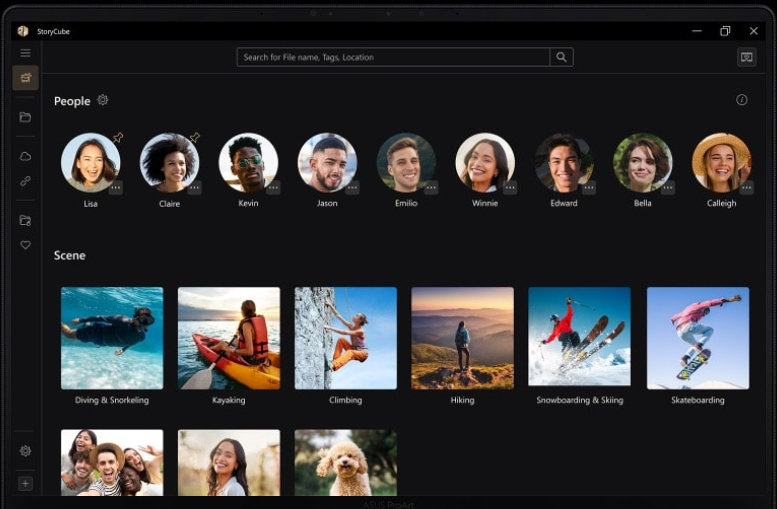Click the 'Hiking' label text
Viewport: 777px width, 509px height.
(x=462, y=400)
